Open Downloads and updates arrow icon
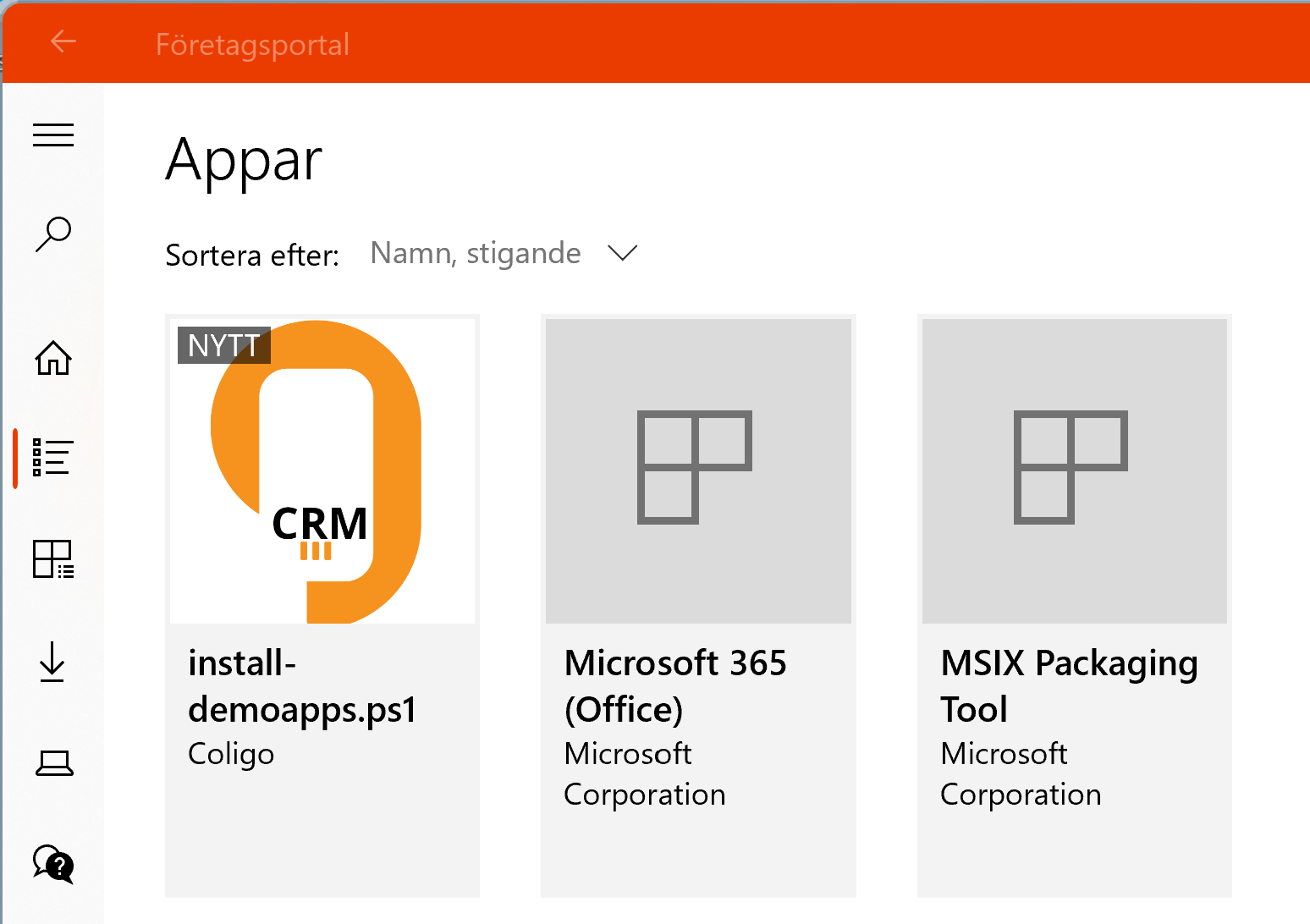 [x=53, y=662]
